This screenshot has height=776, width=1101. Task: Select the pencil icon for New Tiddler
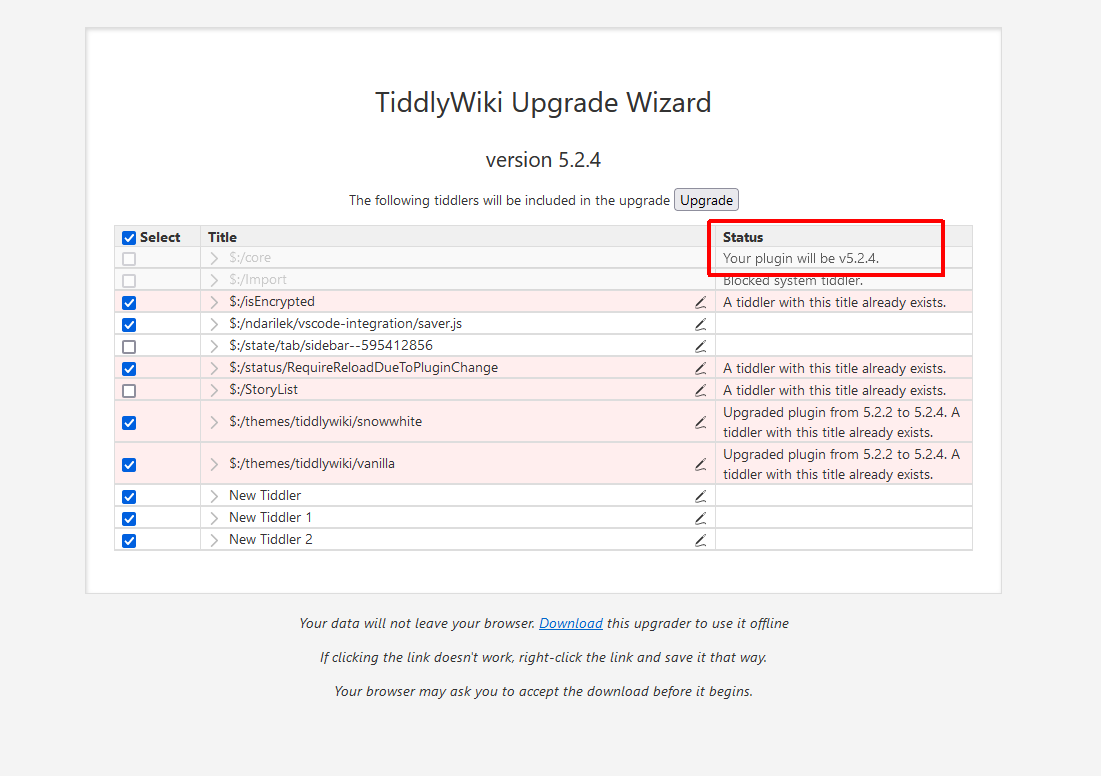pos(700,496)
